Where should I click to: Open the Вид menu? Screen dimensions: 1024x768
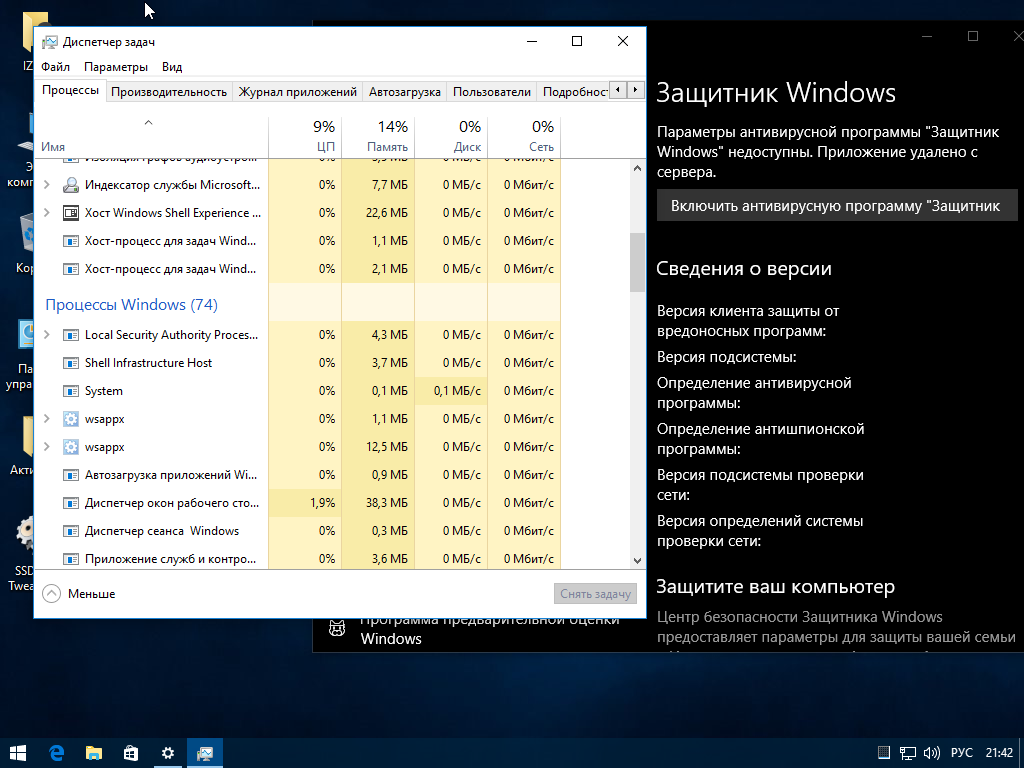(x=172, y=67)
